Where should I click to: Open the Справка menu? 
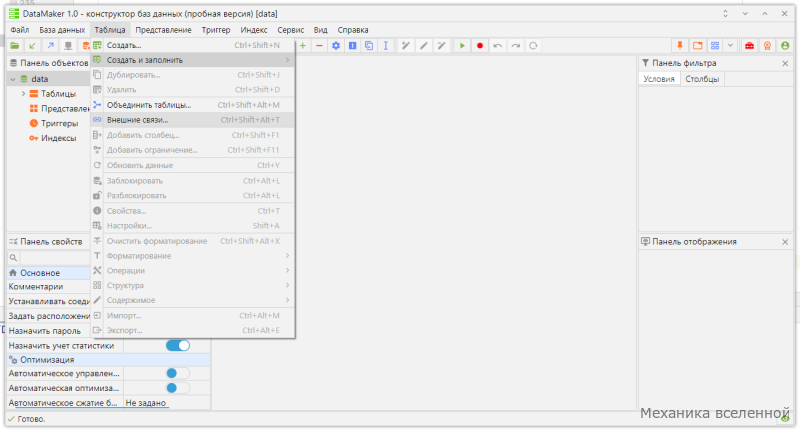click(x=353, y=30)
